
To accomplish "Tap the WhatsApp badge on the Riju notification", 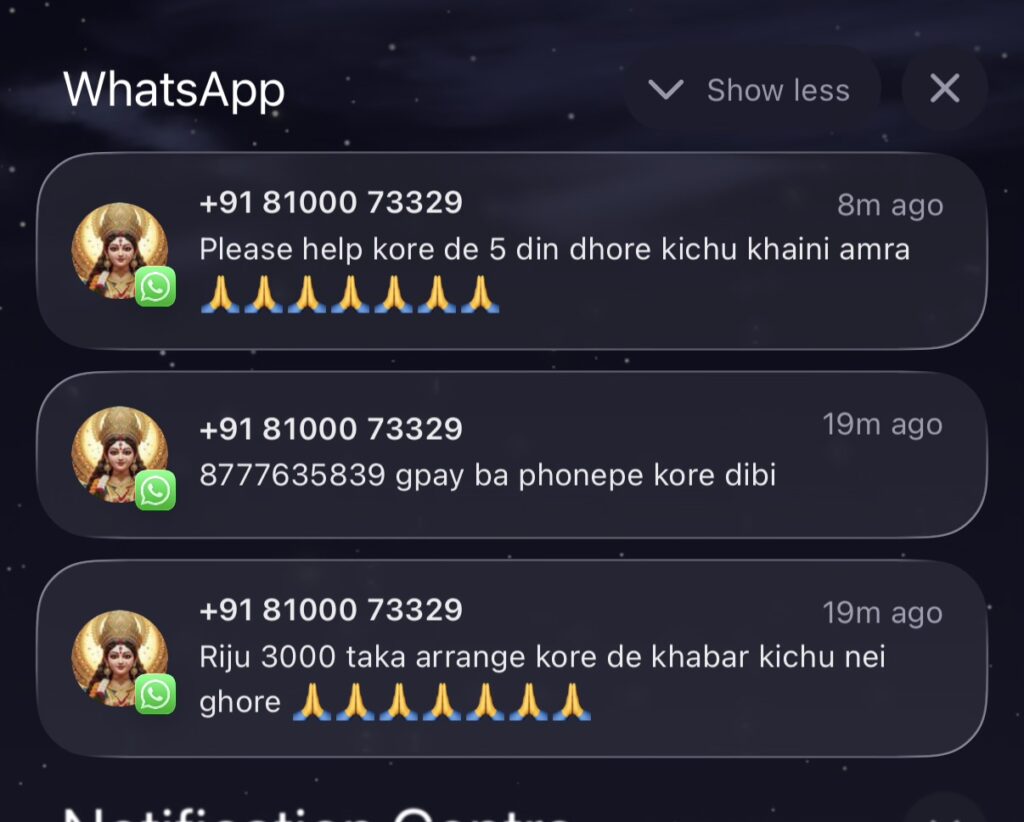I will [155, 694].
